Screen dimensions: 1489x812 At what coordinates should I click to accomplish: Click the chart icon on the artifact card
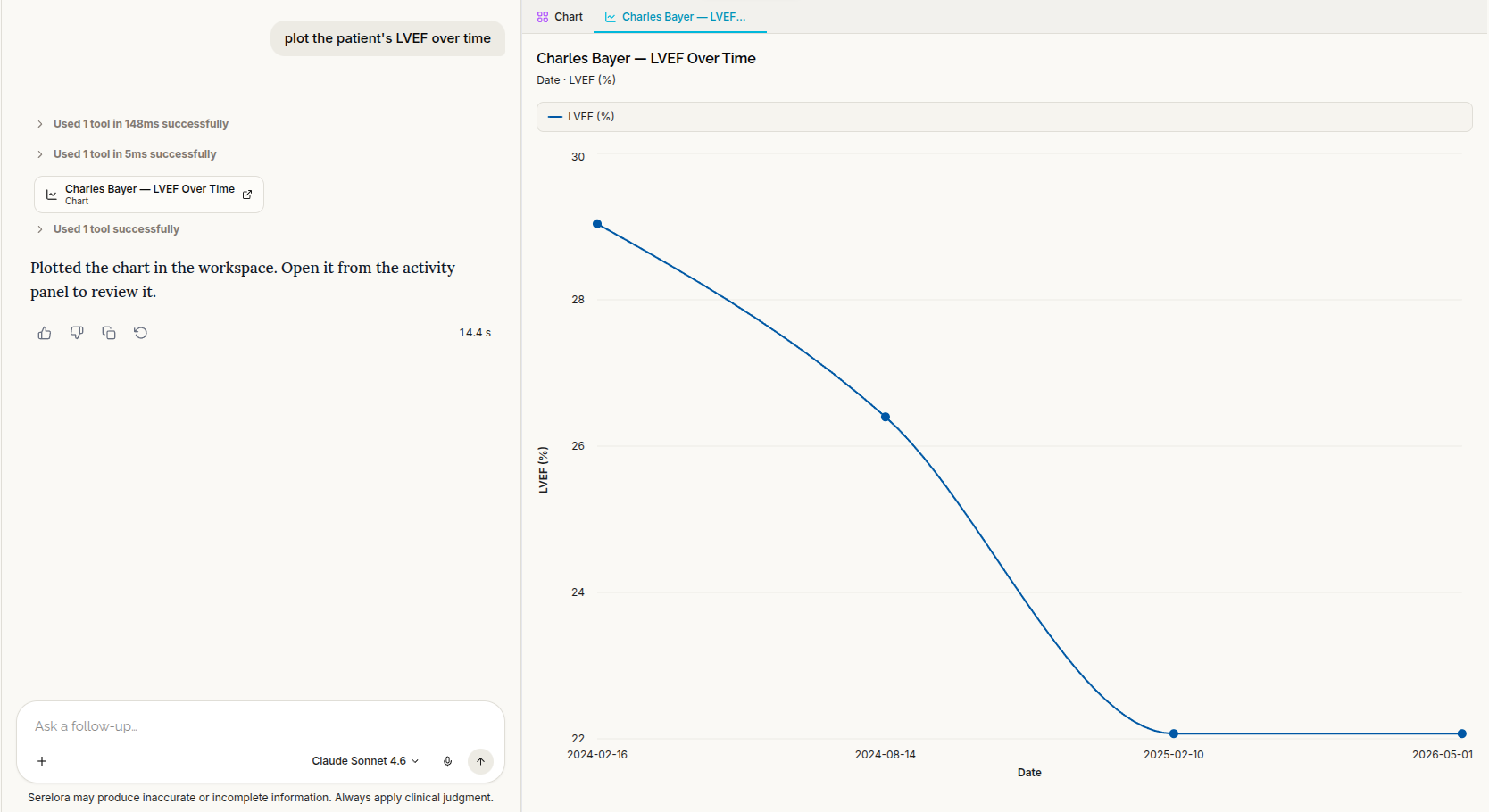[52, 195]
